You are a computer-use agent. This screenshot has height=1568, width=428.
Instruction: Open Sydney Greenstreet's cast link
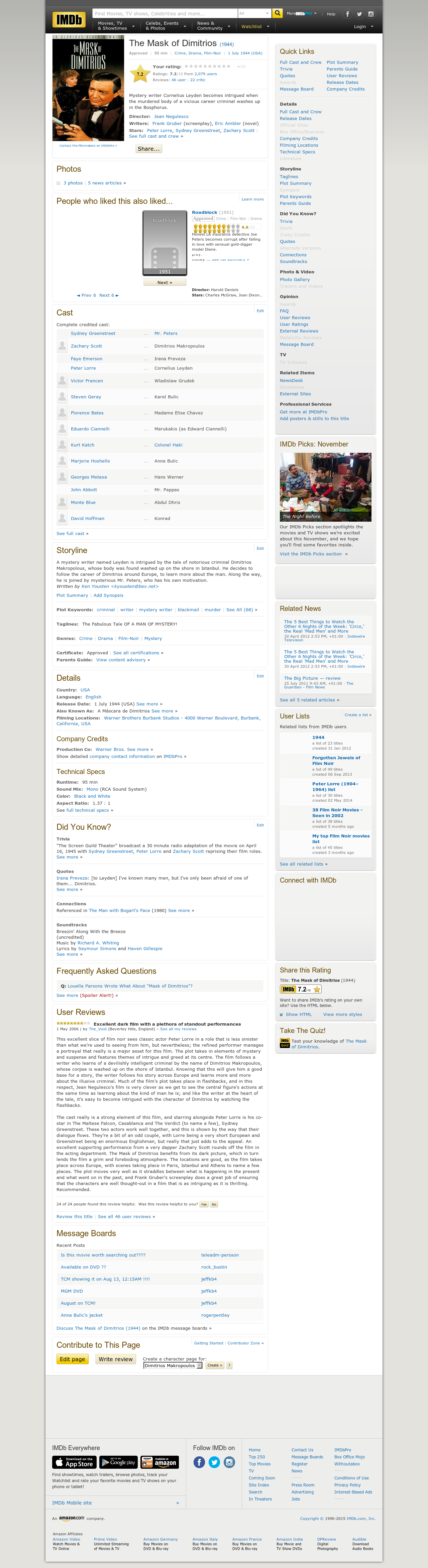(93, 334)
